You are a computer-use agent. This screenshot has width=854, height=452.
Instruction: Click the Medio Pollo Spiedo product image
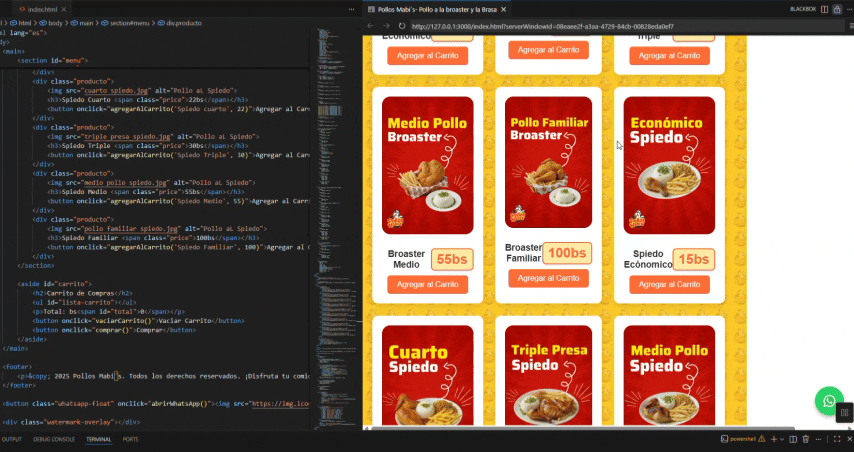[669, 375]
